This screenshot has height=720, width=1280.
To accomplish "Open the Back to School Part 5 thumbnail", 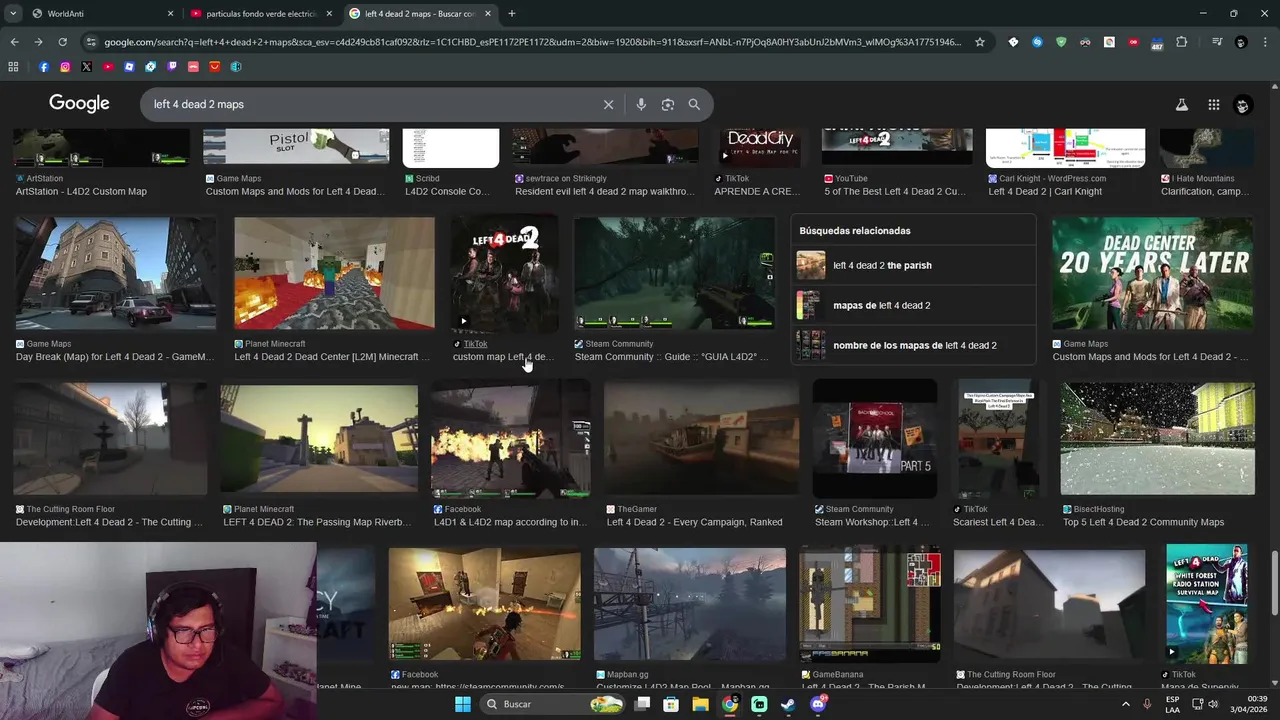I will tap(875, 439).
